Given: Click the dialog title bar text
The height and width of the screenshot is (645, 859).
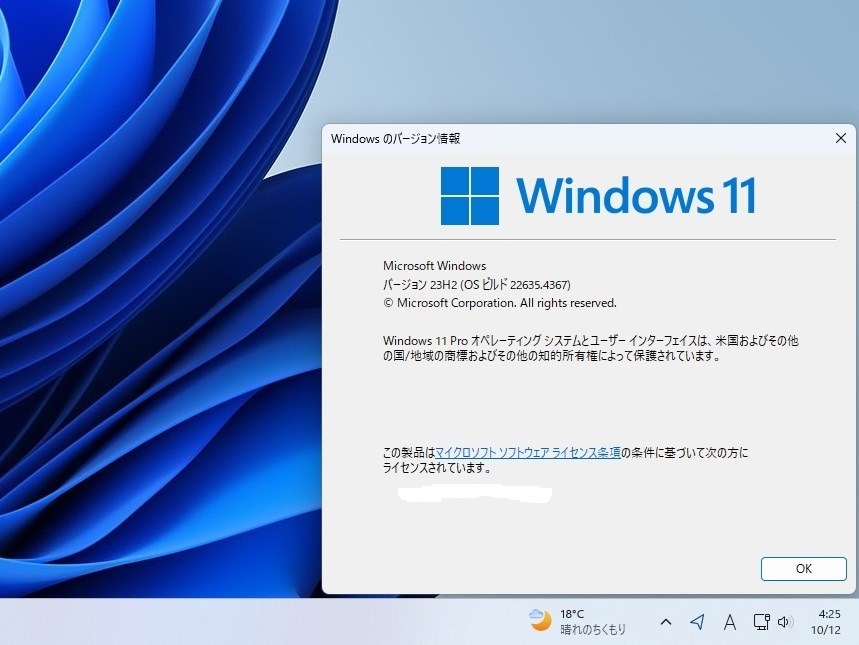Looking at the screenshot, I should (x=395, y=139).
